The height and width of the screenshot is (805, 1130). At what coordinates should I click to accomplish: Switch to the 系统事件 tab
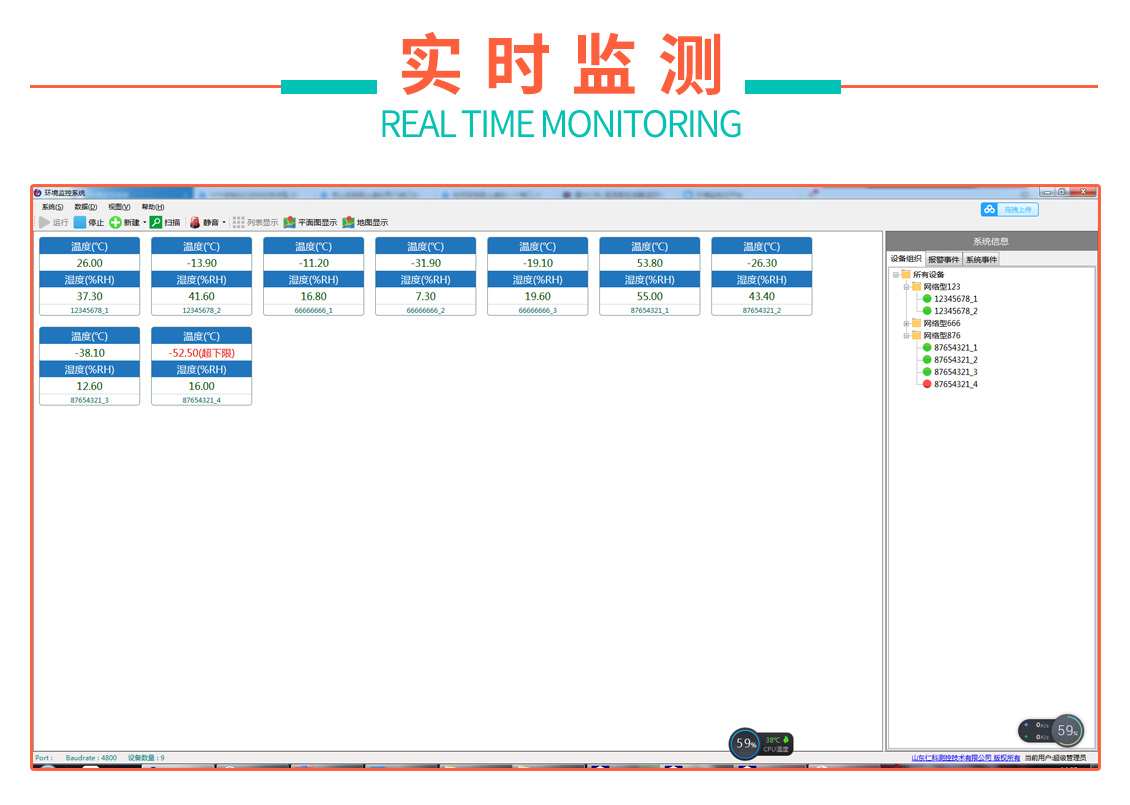click(x=981, y=260)
